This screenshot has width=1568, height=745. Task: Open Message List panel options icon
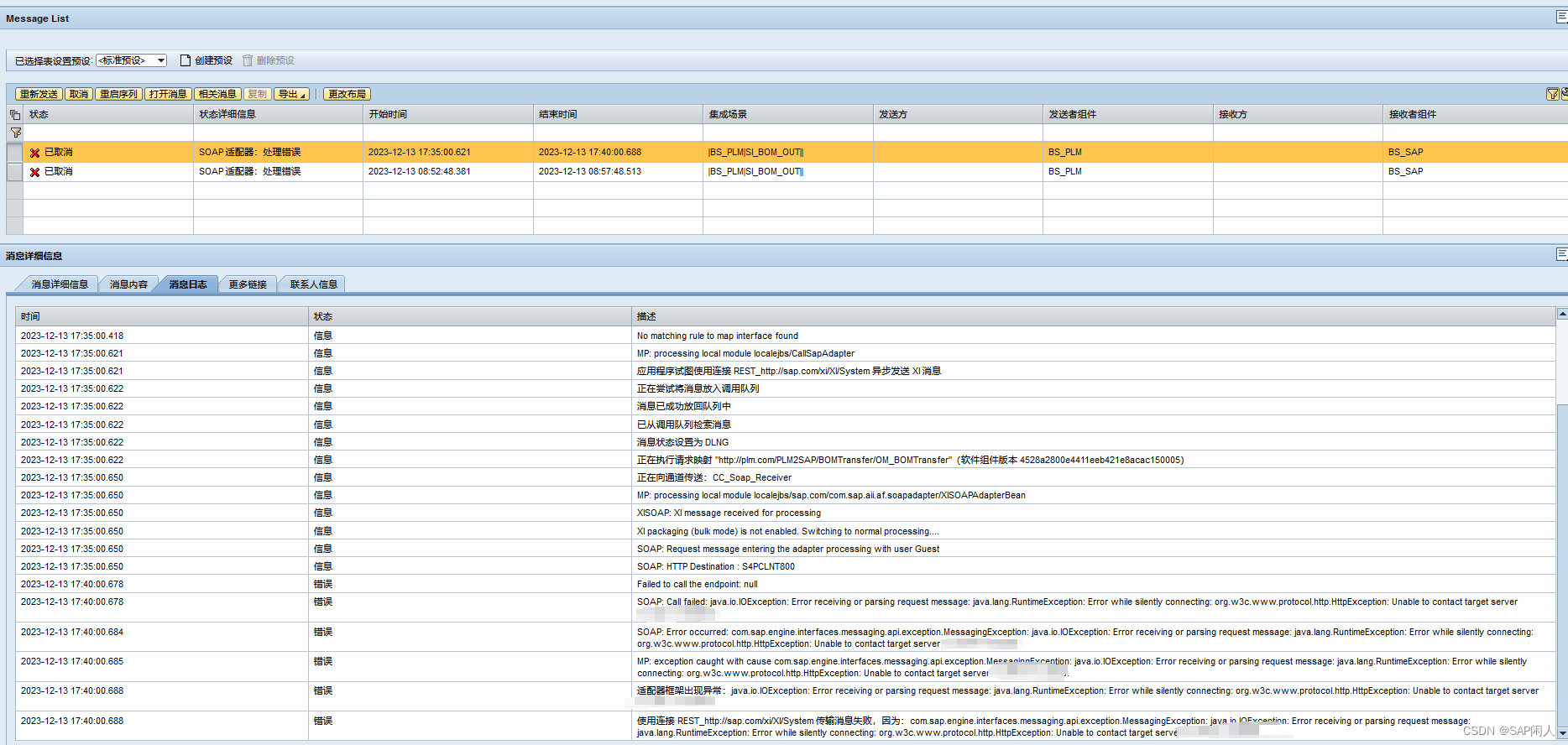click(1561, 18)
